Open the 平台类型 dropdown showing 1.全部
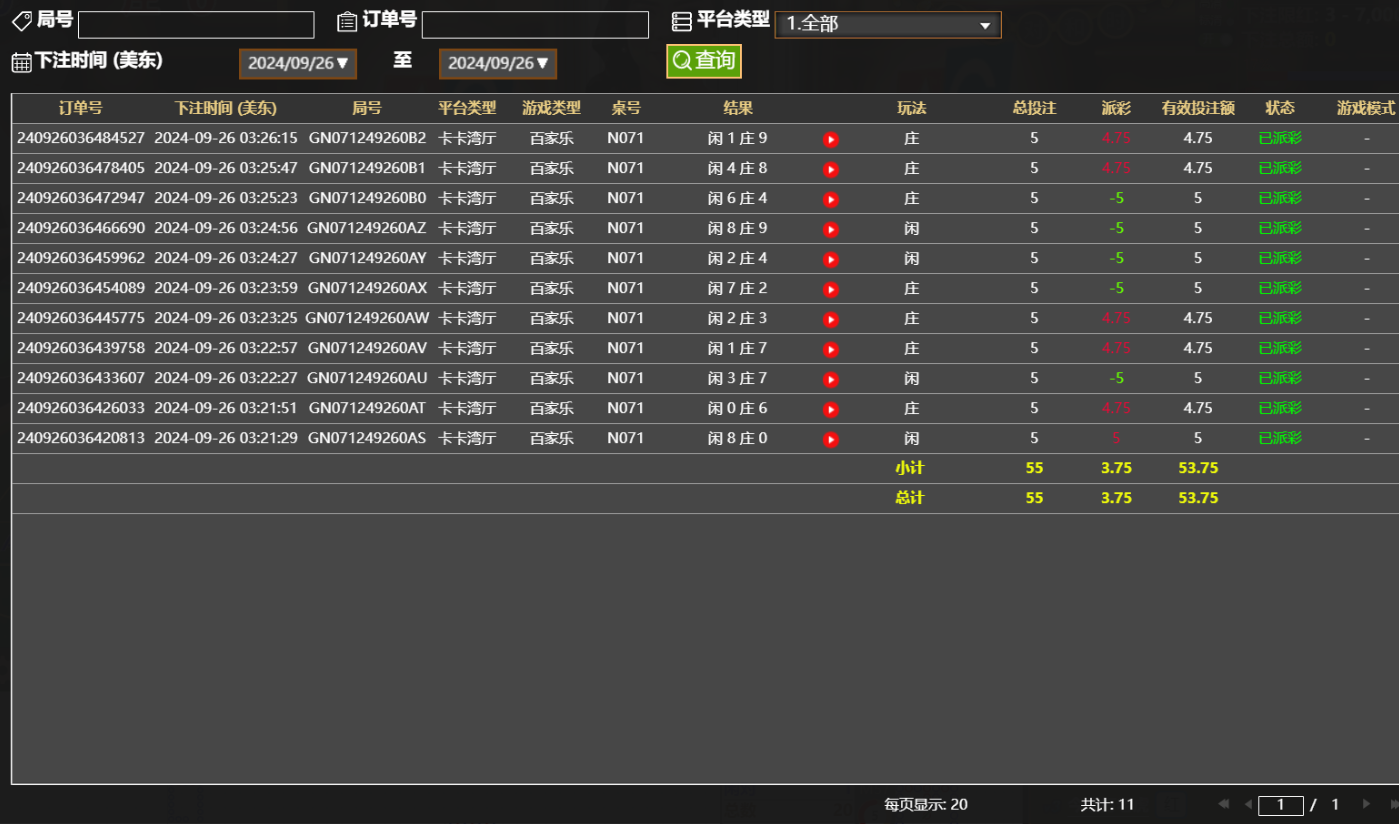Viewport: 1399px width, 824px height. click(887, 24)
